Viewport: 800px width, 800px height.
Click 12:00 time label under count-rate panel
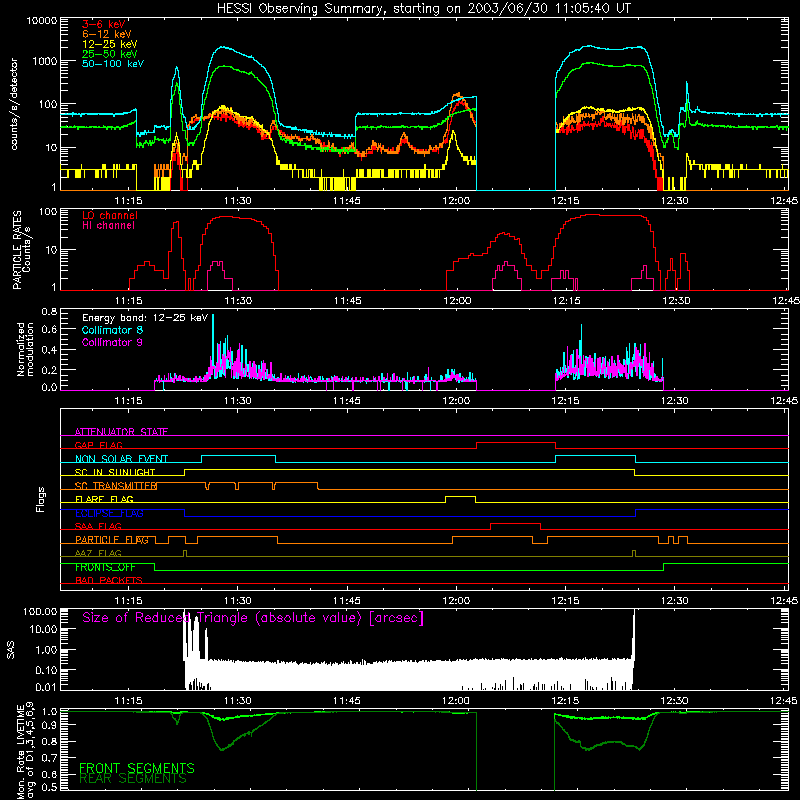[x=456, y=201]
